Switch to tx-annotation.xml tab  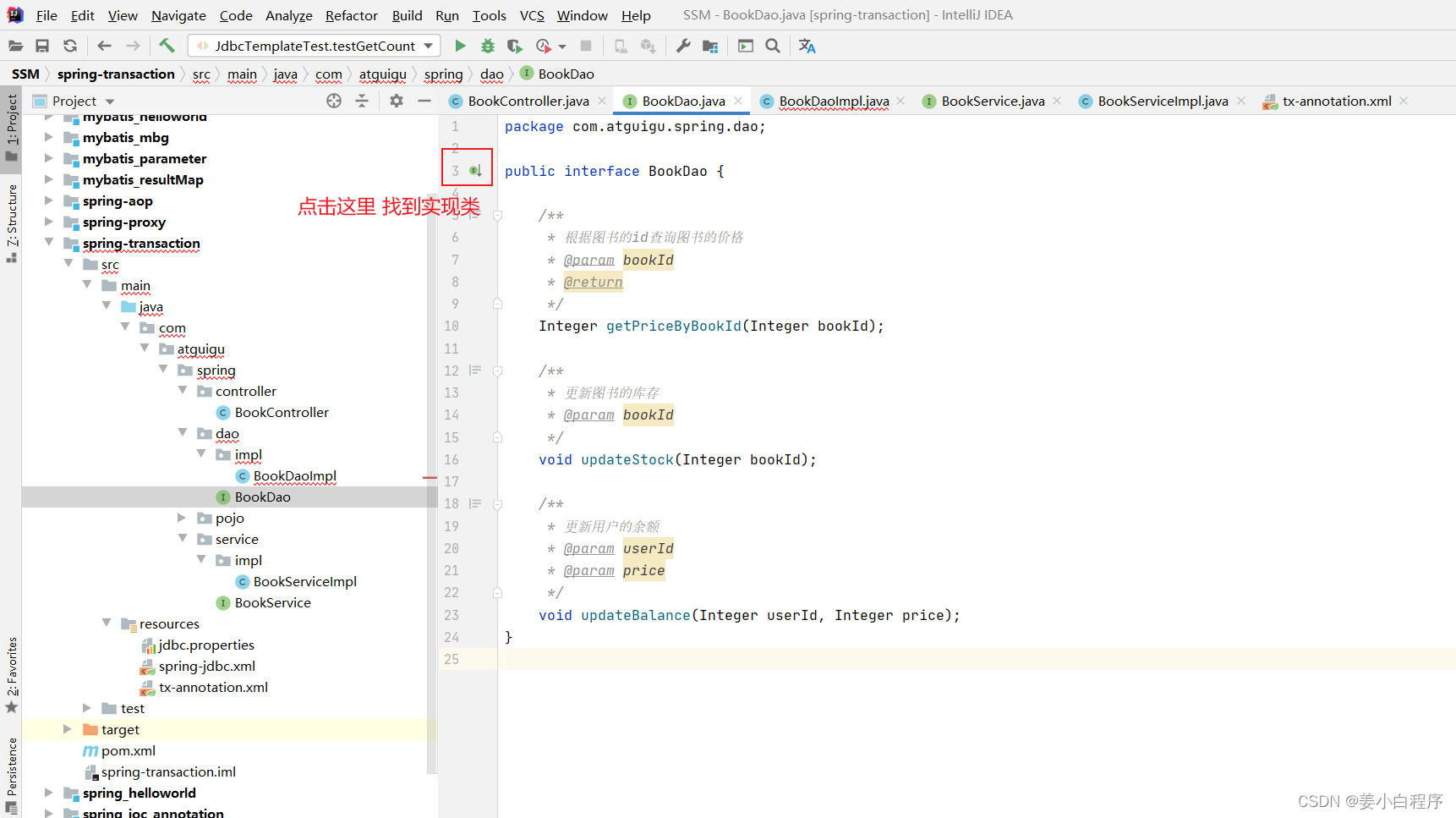pyautogui.click(x=1336, y=101)
